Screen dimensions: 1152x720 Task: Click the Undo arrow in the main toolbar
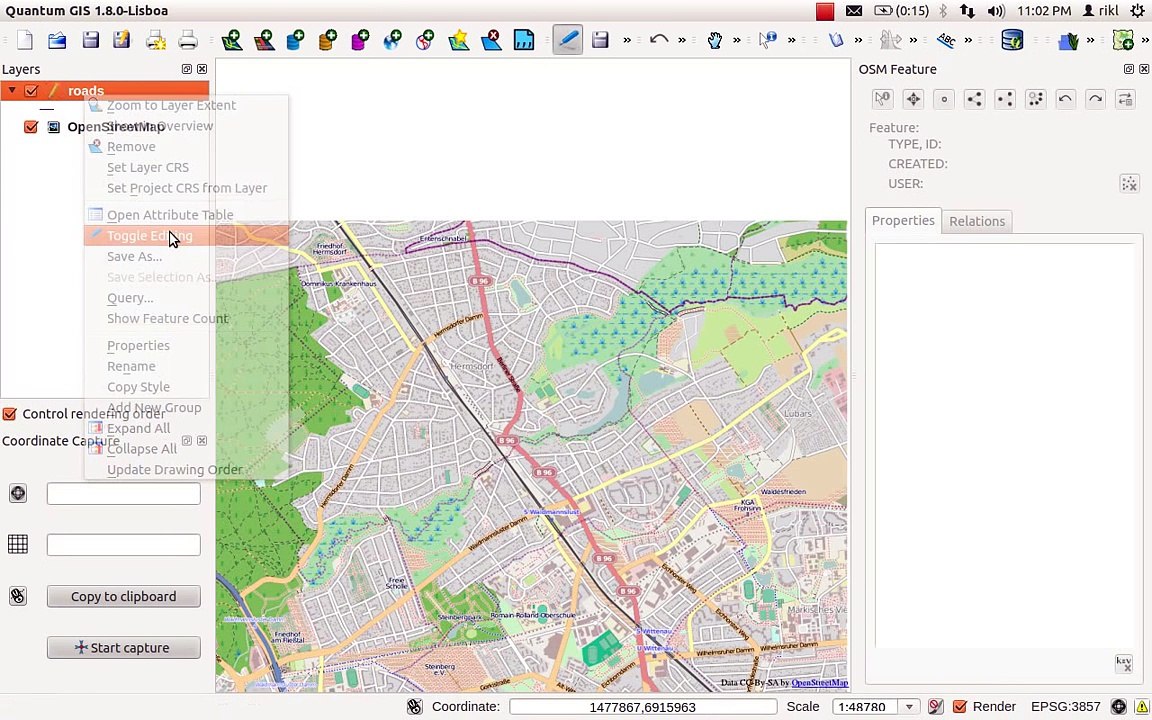coord(659,40)
